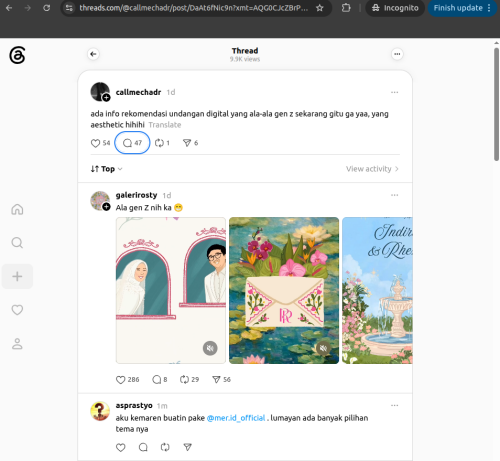
Task: Open the fountain garden invitation image
Action: tap(377, 290)
